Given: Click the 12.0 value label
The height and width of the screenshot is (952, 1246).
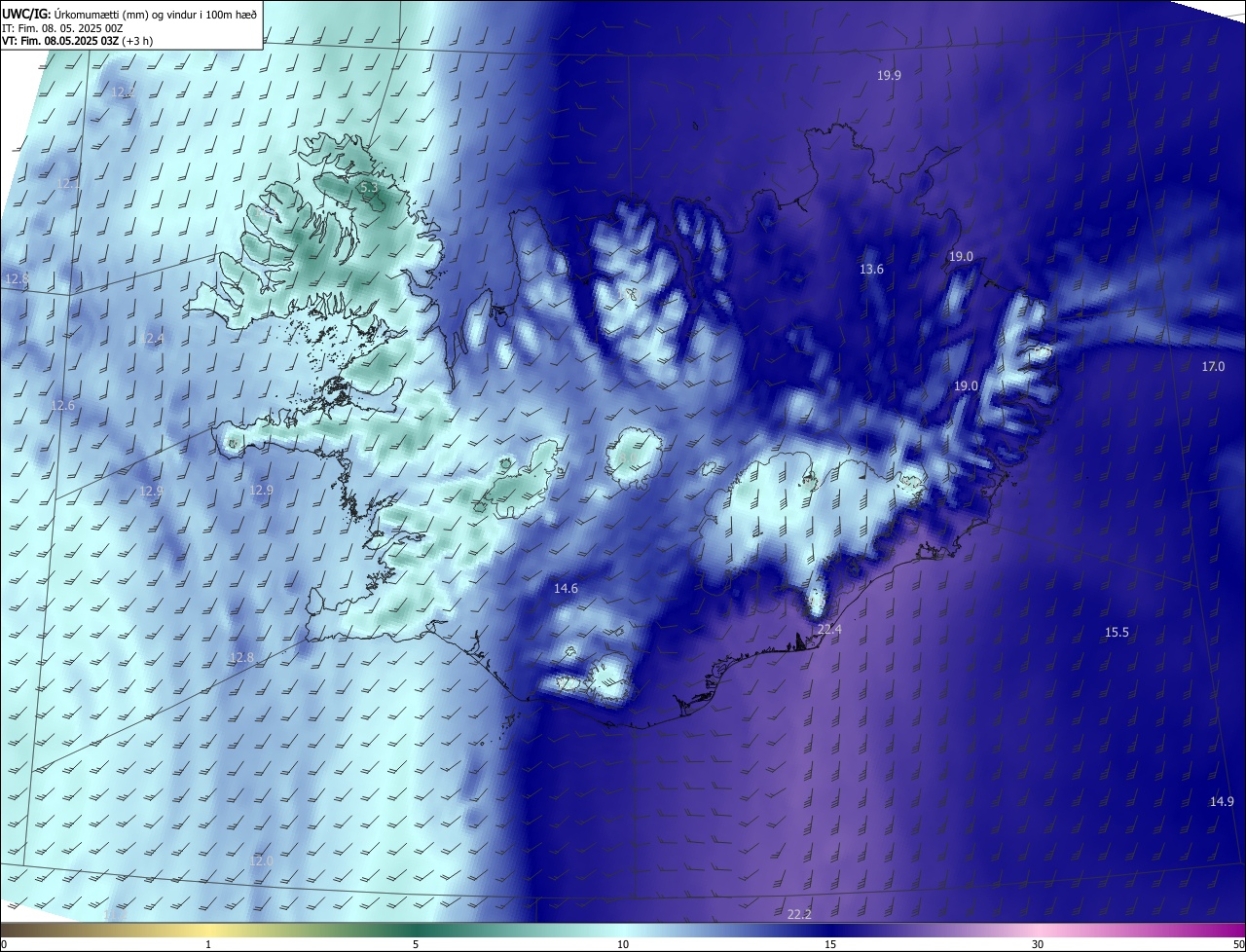Looking at the screenshot, I should point(261,861).
